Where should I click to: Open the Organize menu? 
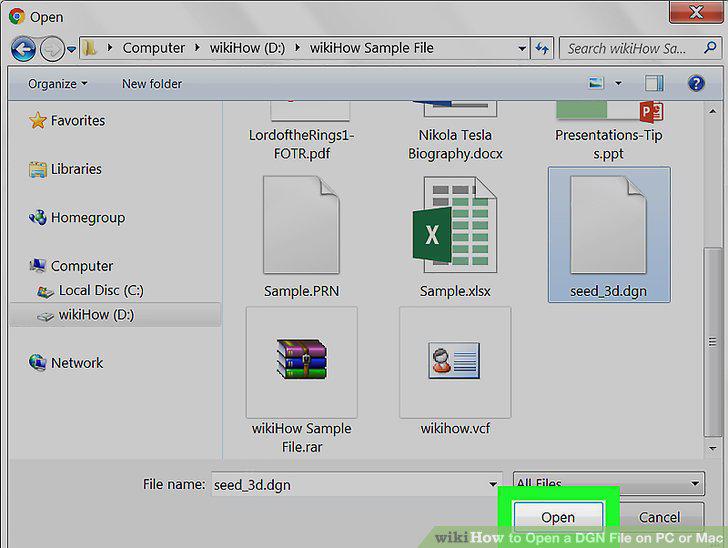pos(58,84)
